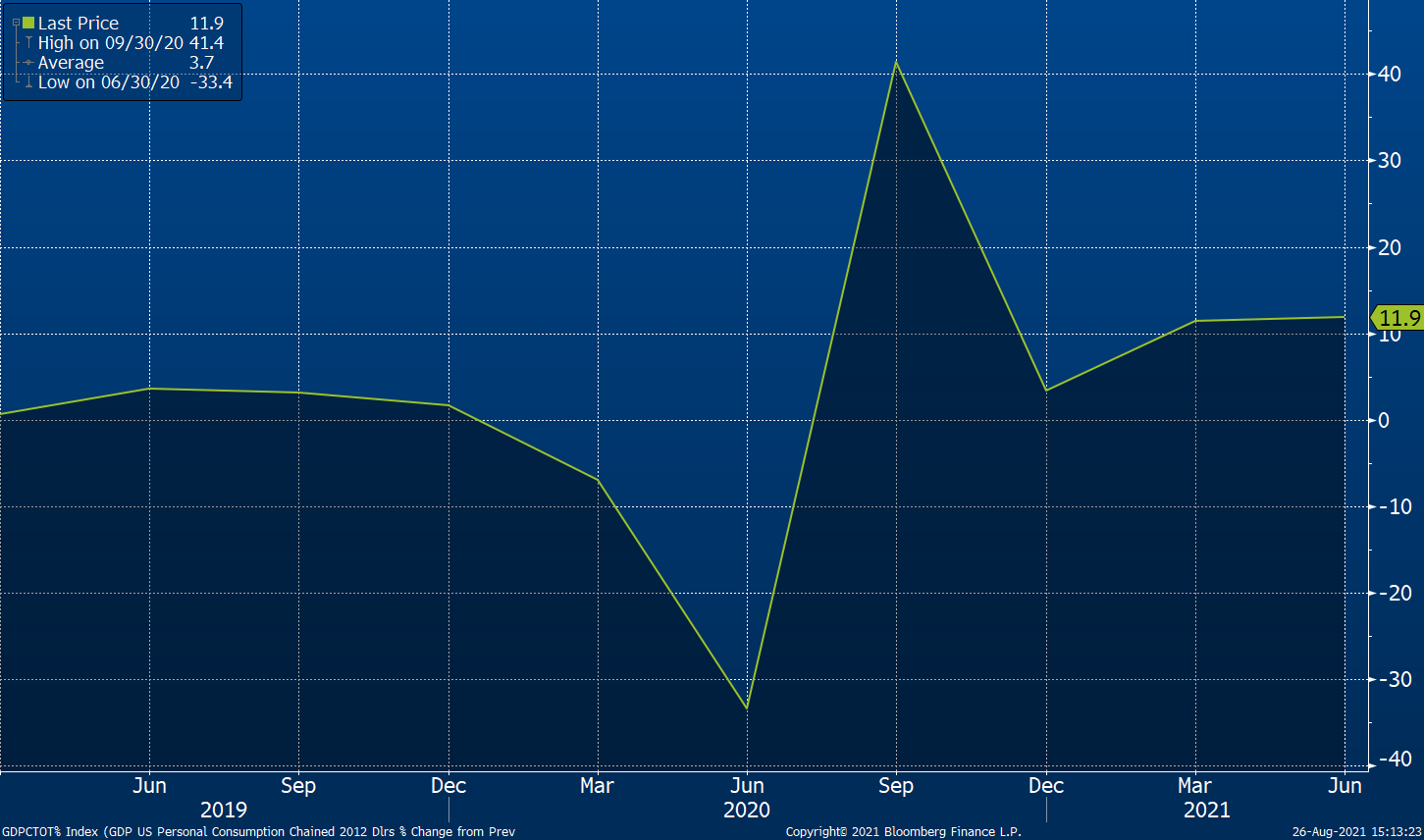Click the 30 label on the y-axis
The image size is (1424, 840).
(x=1389, y=160)
